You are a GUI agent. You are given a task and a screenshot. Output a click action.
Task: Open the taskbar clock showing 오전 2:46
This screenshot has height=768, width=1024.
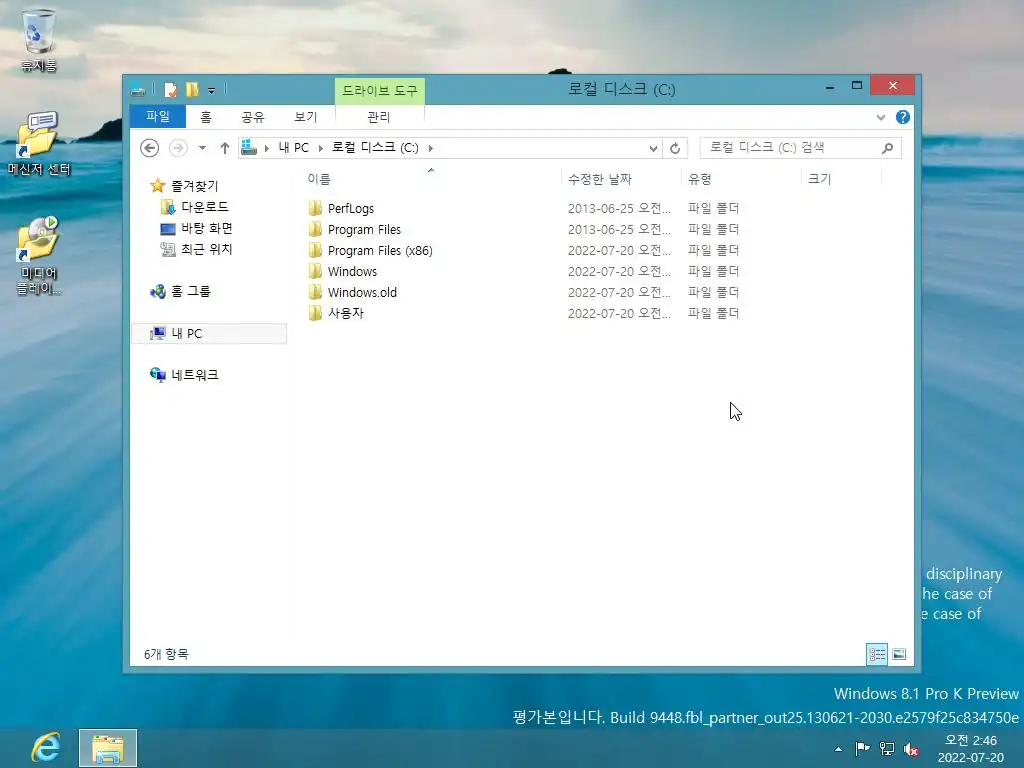970,748
